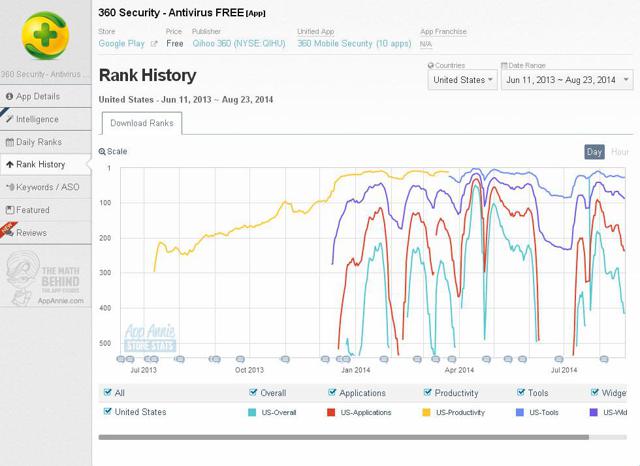Open Keywords / ASO in sidebar

coord(45,187)
